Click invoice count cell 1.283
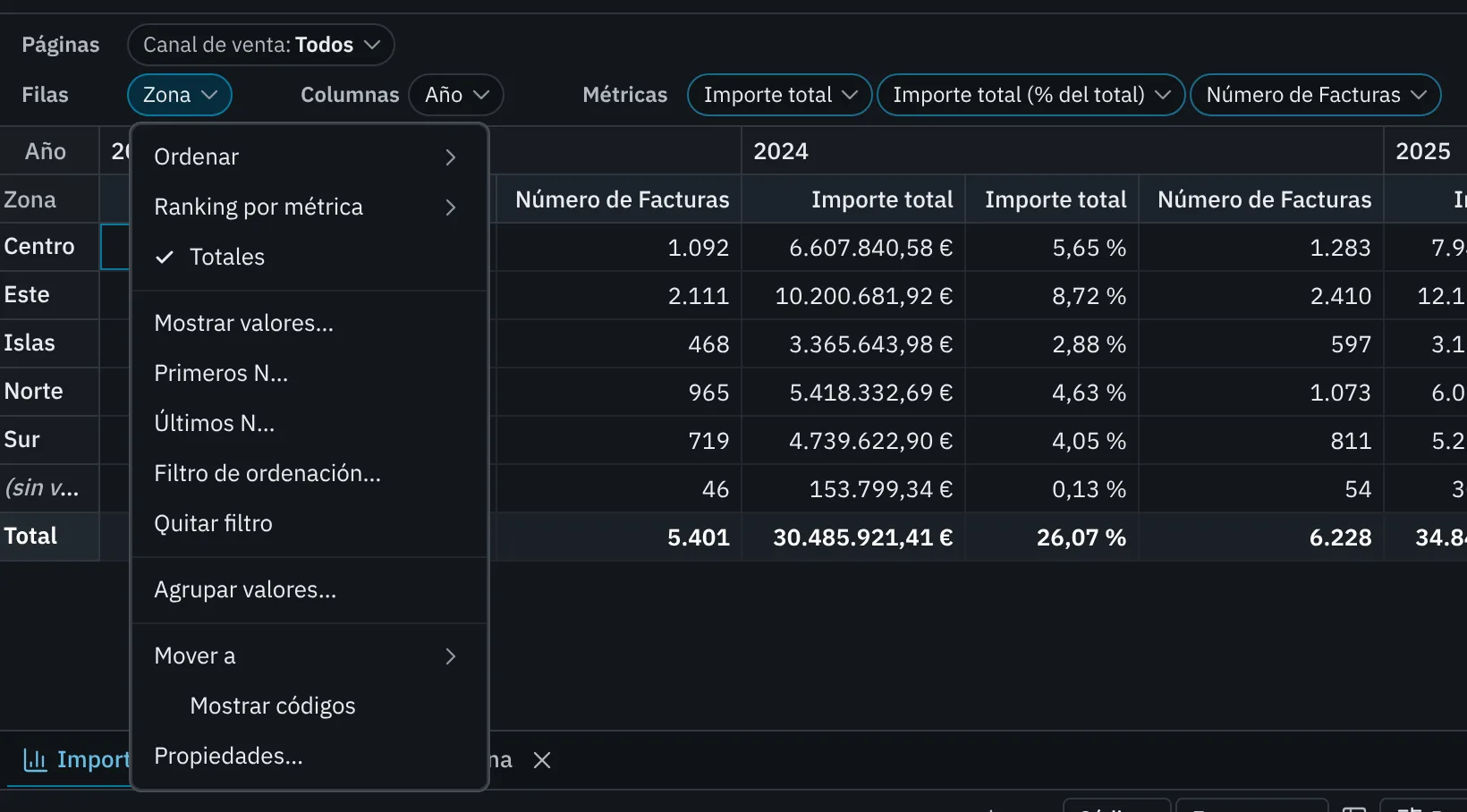The width and height of the screenshot is (1467, 812). tap(1261, 248)
